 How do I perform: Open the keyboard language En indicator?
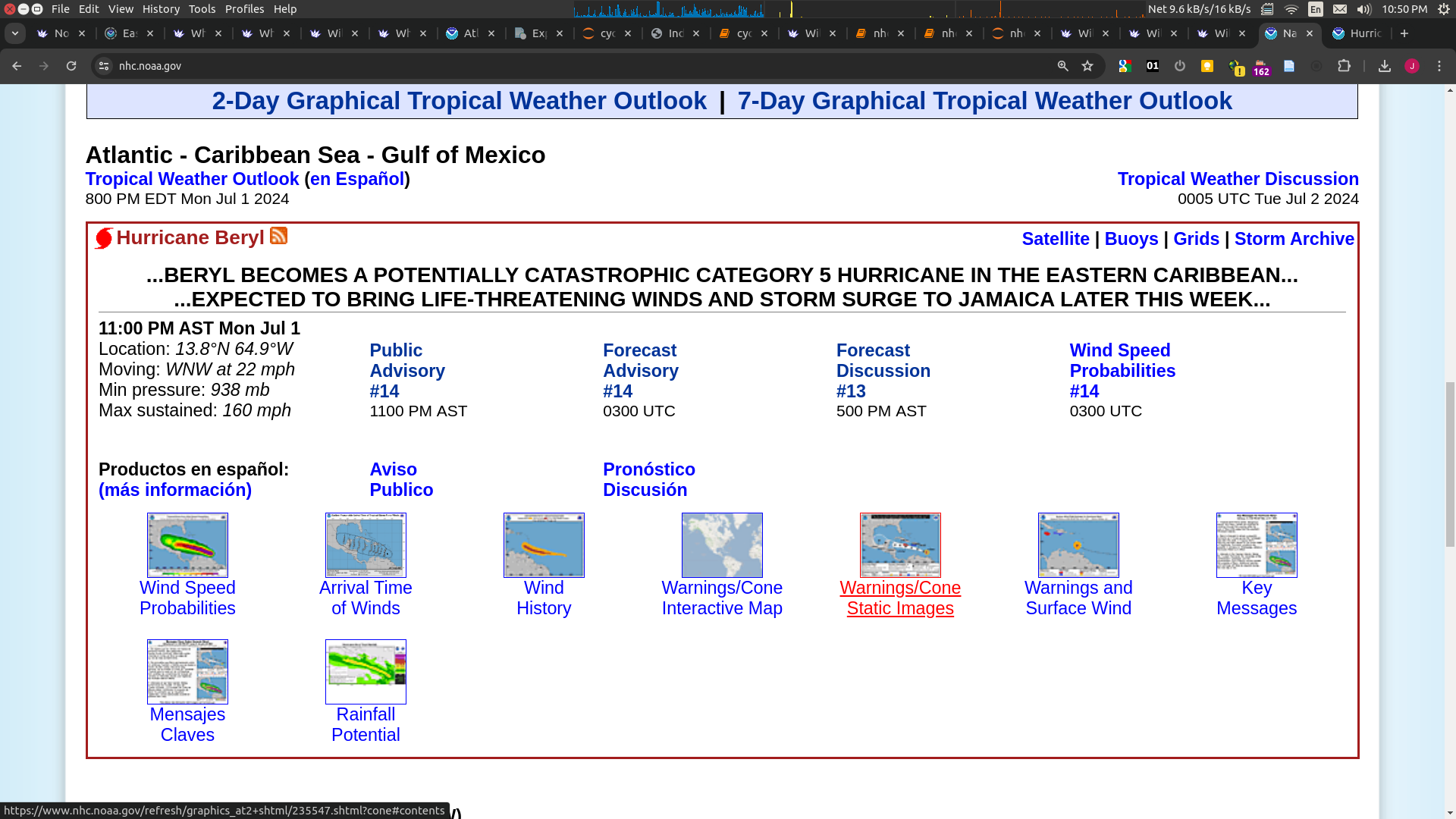pyautogui.click(x=1316, y=9)
